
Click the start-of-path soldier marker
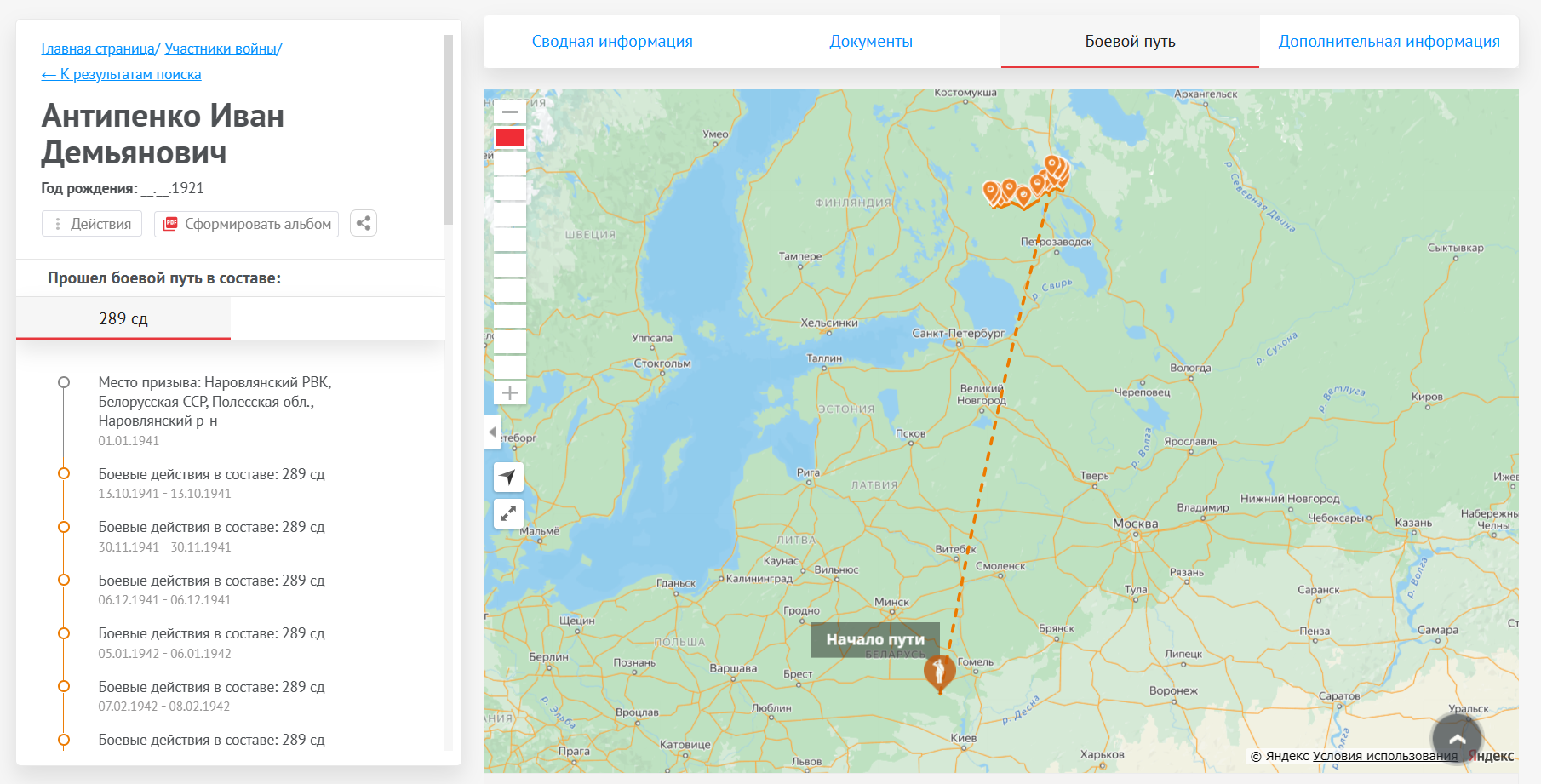(x=940, y=672)
